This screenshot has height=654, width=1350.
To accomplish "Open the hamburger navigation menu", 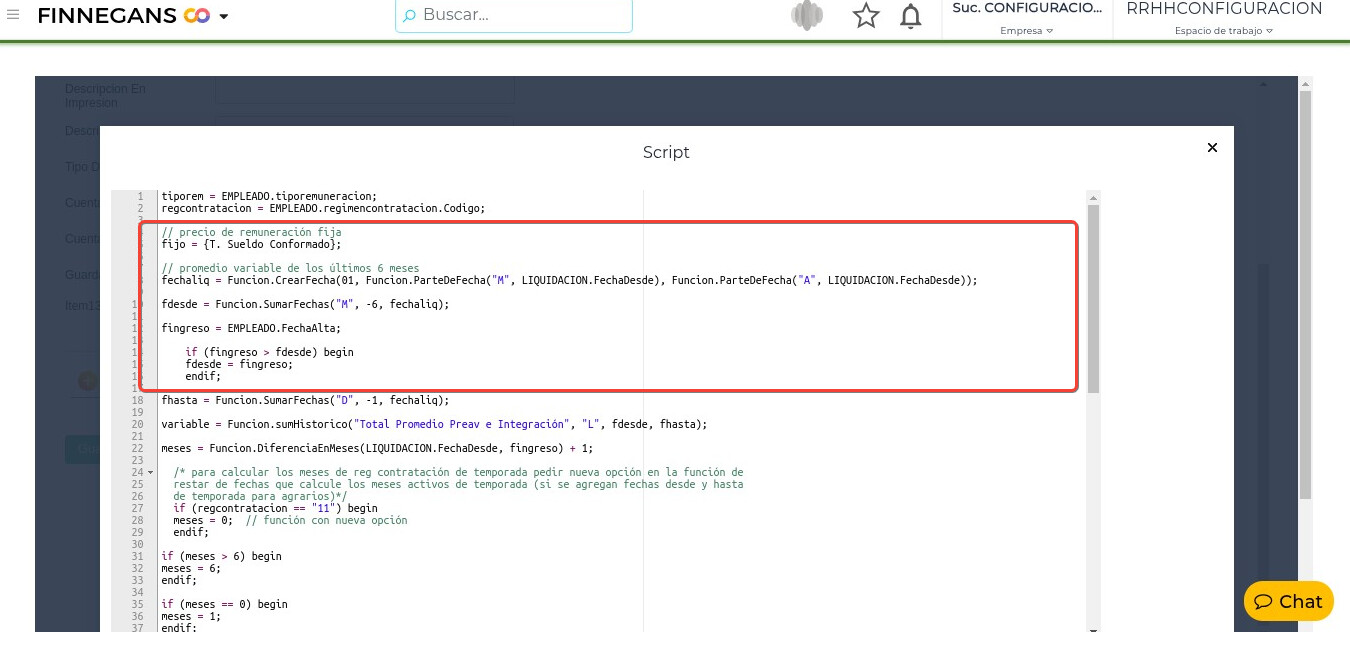I will pos(13,15).
